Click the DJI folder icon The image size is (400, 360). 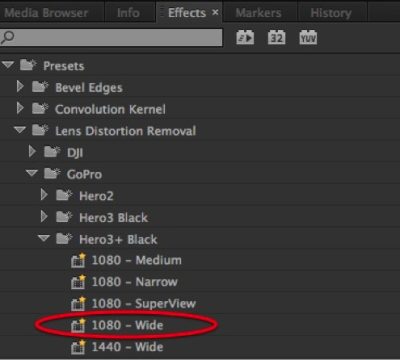52,152
